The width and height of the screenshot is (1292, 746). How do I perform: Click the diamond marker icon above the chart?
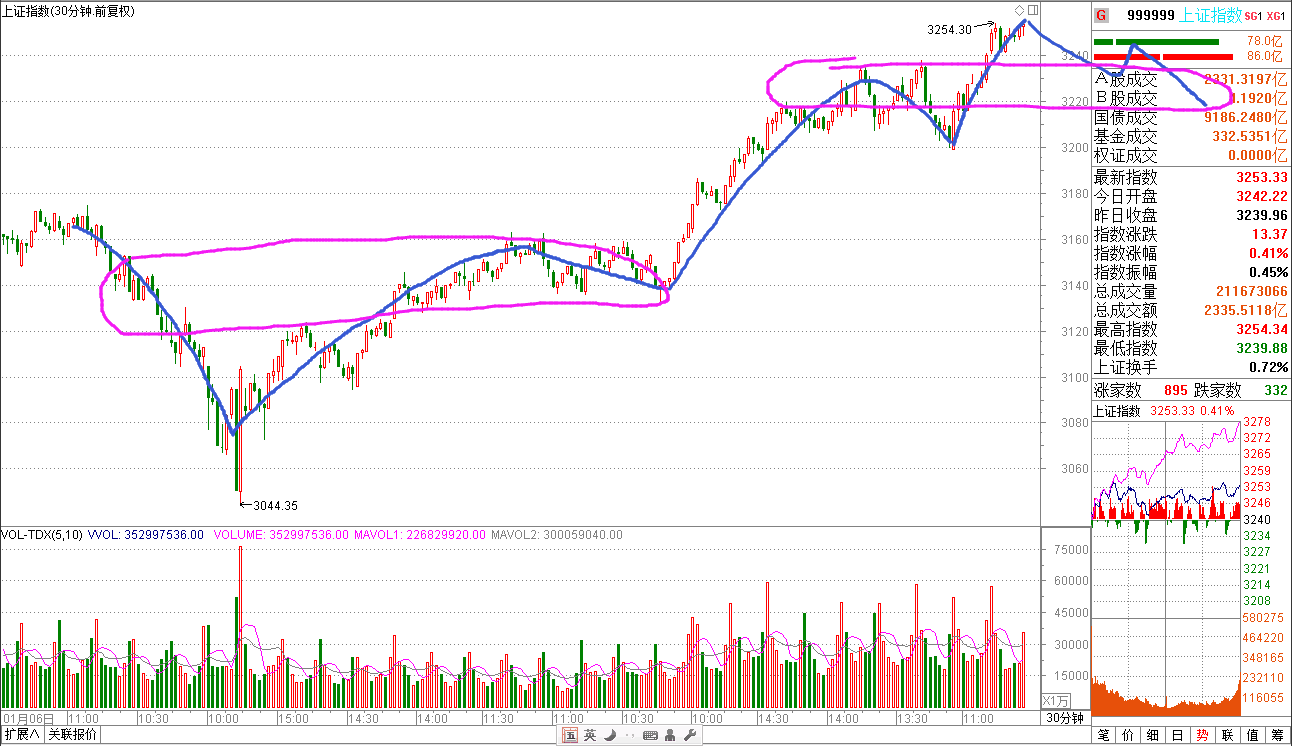[1019, 10]
